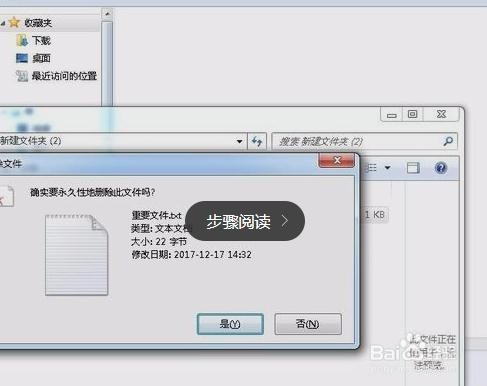Click the permanent delete question text

(92, 192)
